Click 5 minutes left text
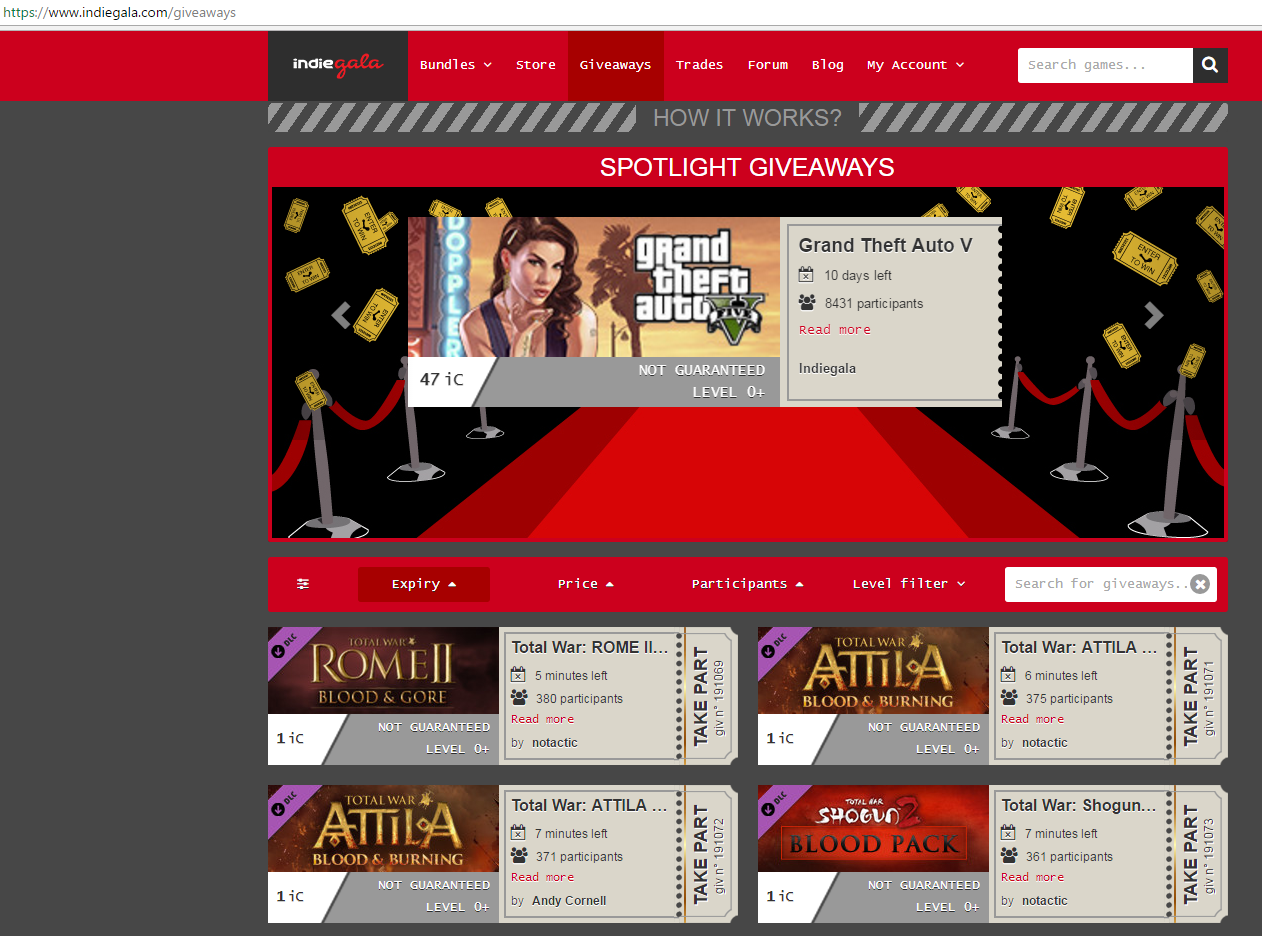This screenshot has width=1262, height=936. coord(571,675)
